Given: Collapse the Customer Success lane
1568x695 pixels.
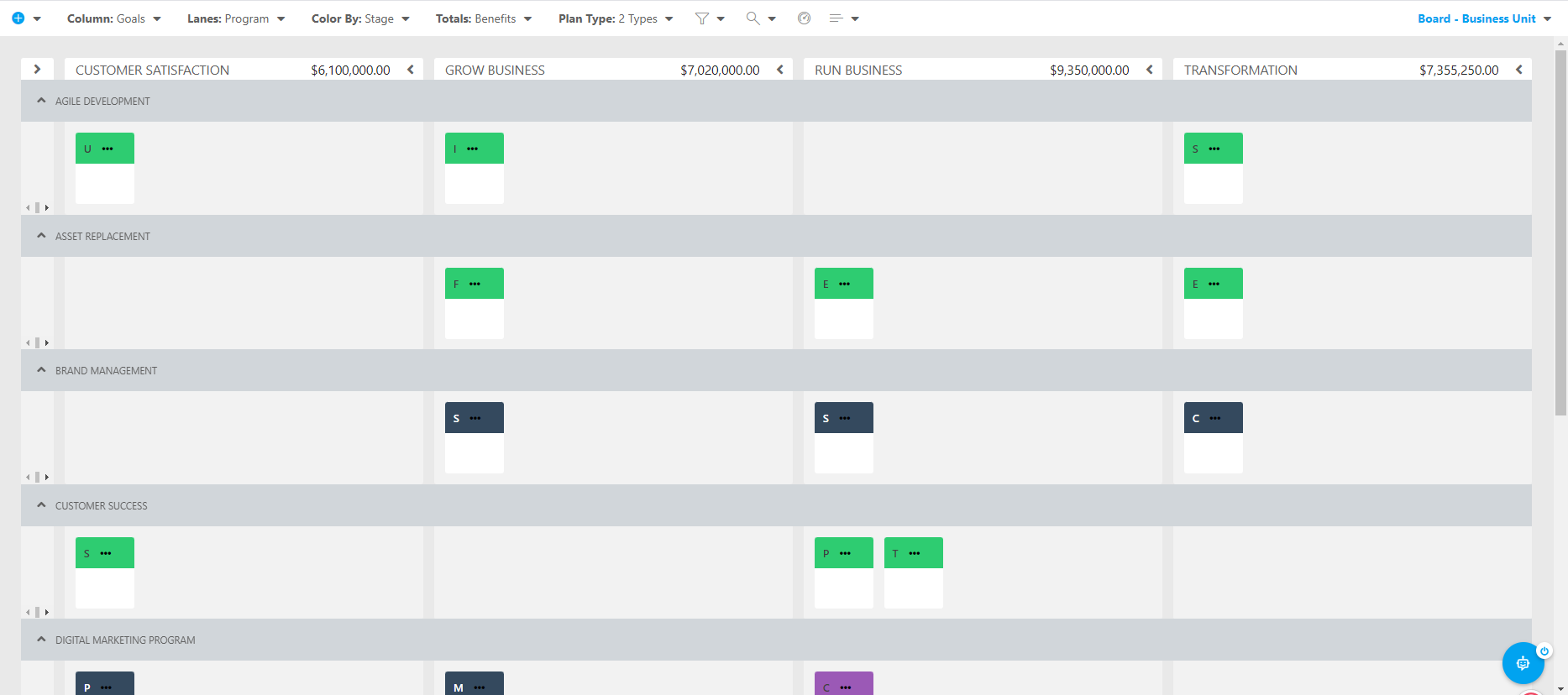Looking at the screenshot, I should coord(41,505).
